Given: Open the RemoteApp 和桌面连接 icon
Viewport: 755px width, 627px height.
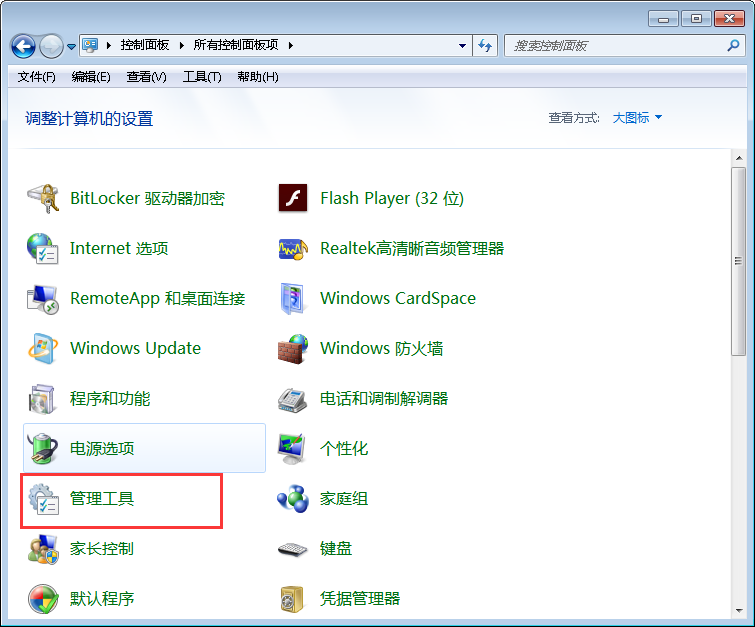Looking at the screenshot, I should pyautogui.click(x=43, y=299).
